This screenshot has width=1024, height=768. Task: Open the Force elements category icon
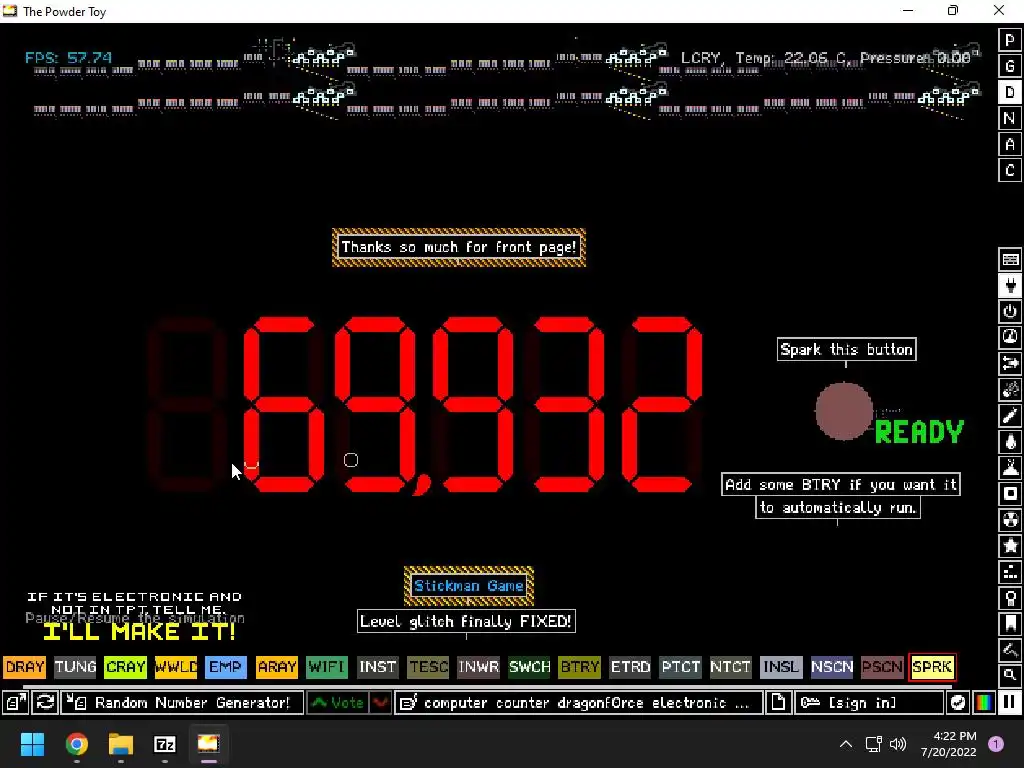pyautogui.click(x=1010, y=363)
